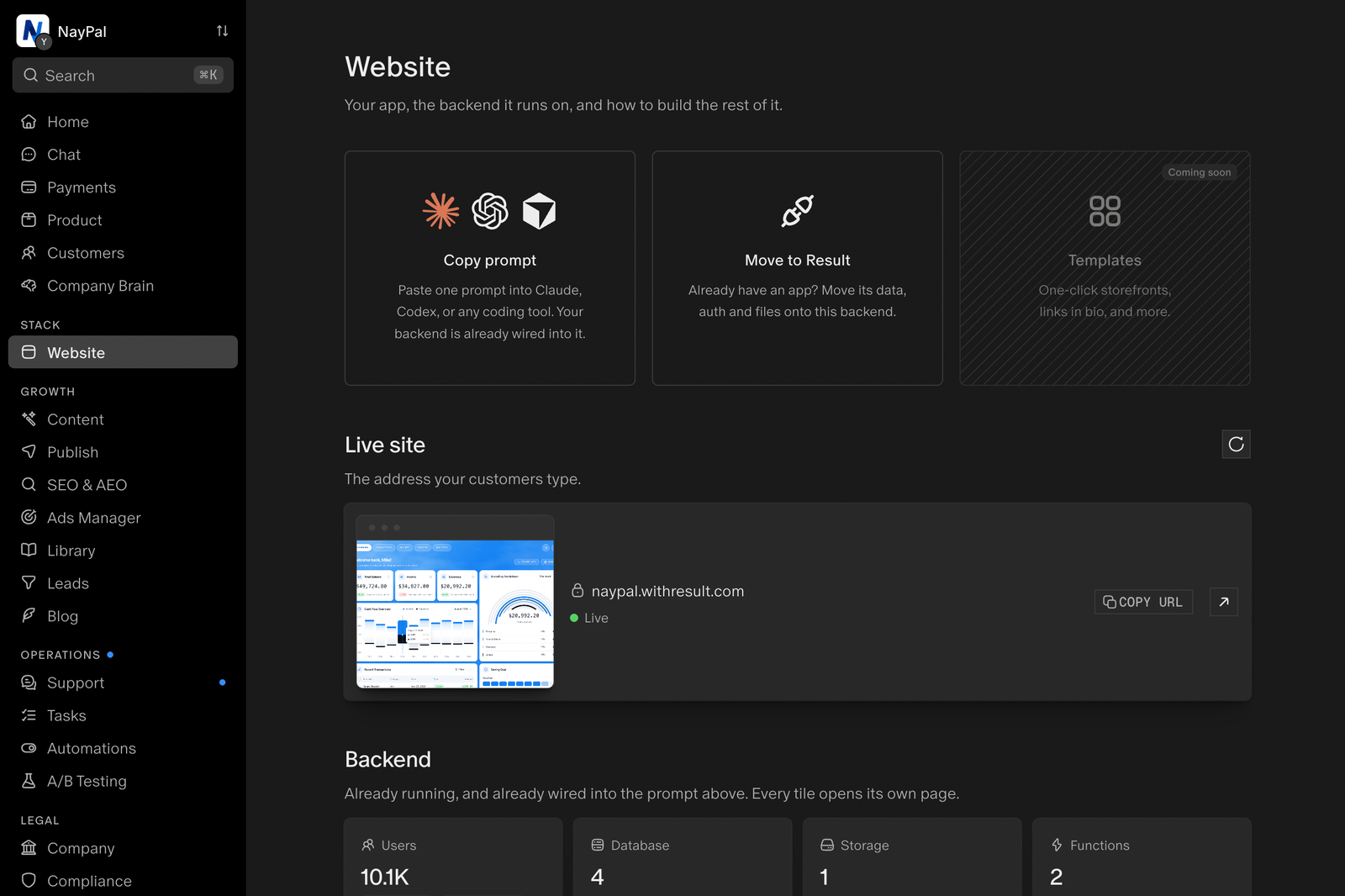The width and height of the screenshot is (1345, 896).
Task: Click the A/B Testing flask icon
Action: [29, 781]
